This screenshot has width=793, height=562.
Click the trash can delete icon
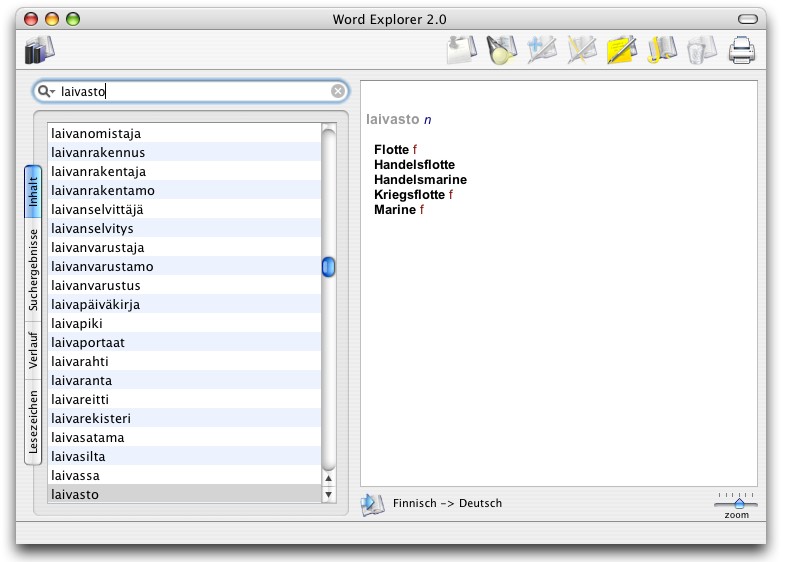point(701,50)
